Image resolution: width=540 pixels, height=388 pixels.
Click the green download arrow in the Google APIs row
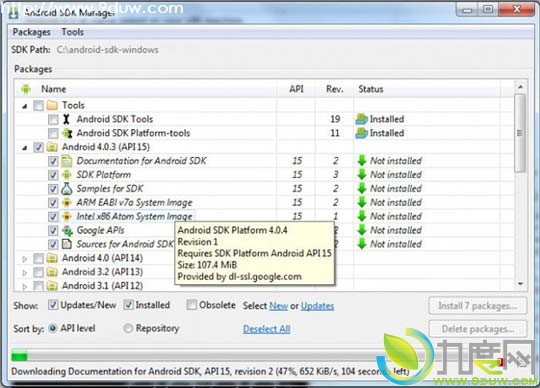click(x=362, y=230)
